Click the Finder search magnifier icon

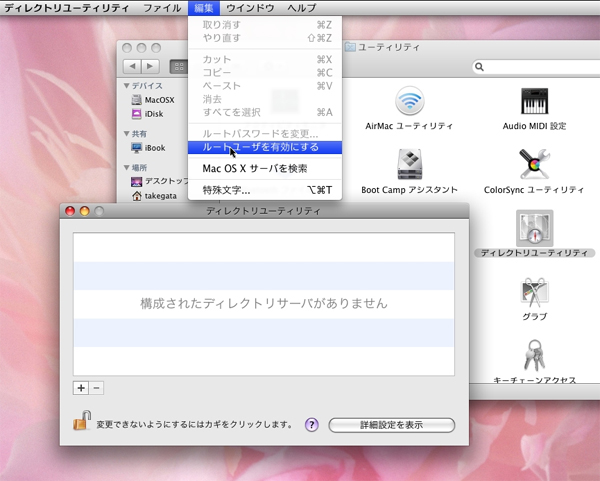[x=479, y=67]
